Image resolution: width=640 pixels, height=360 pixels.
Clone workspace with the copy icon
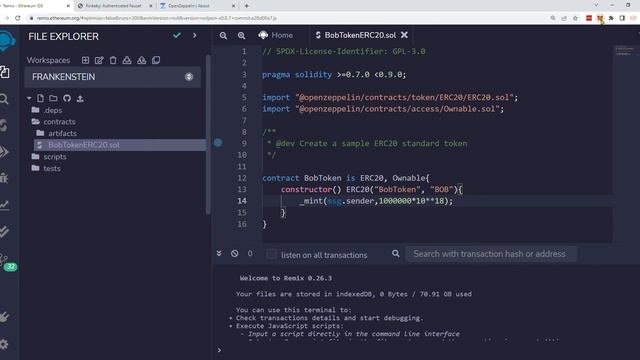pyautogui.click(x=156, y=60)
